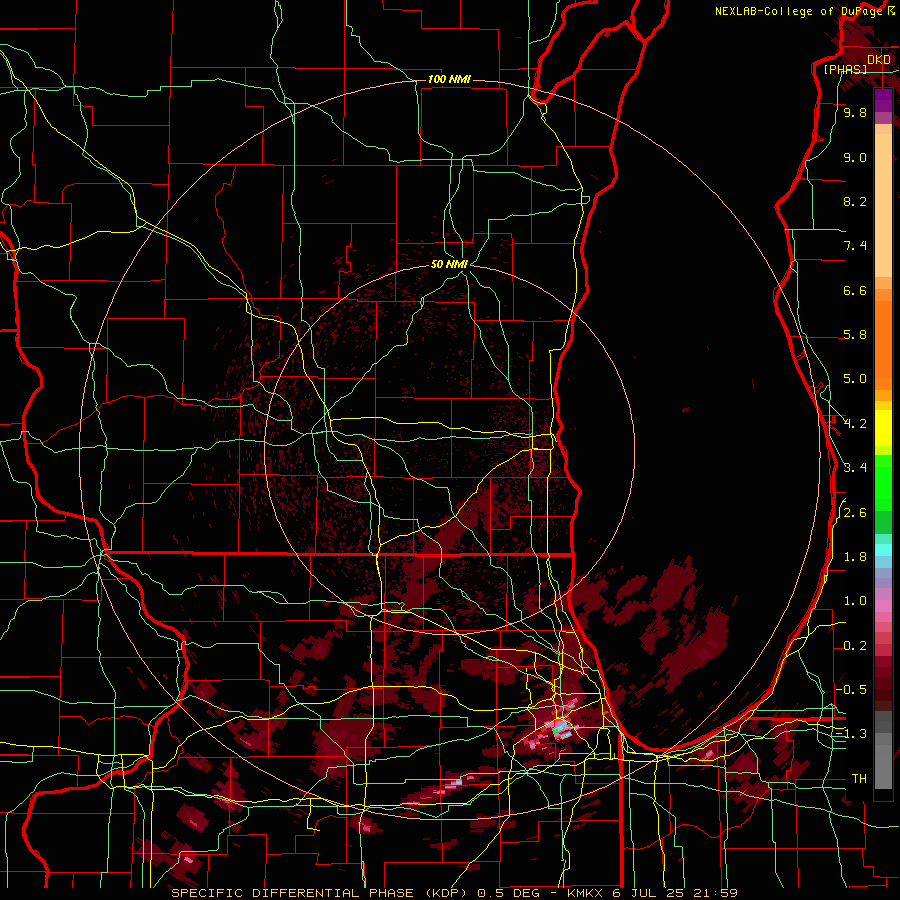This screenshot has width=900, height=900.
Task: Click the 5.0 scale value
Action: coord(855,379)
